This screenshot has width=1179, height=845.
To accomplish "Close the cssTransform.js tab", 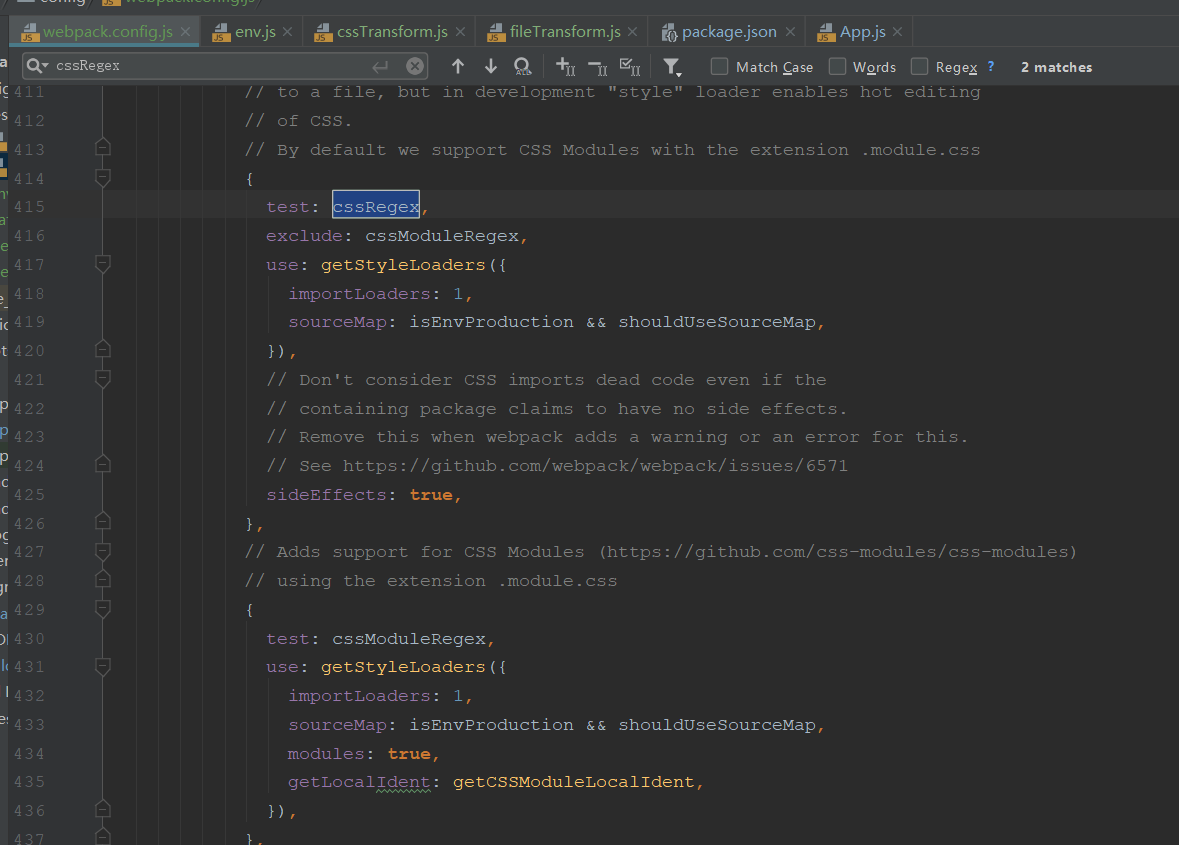I will coord(460,32).
